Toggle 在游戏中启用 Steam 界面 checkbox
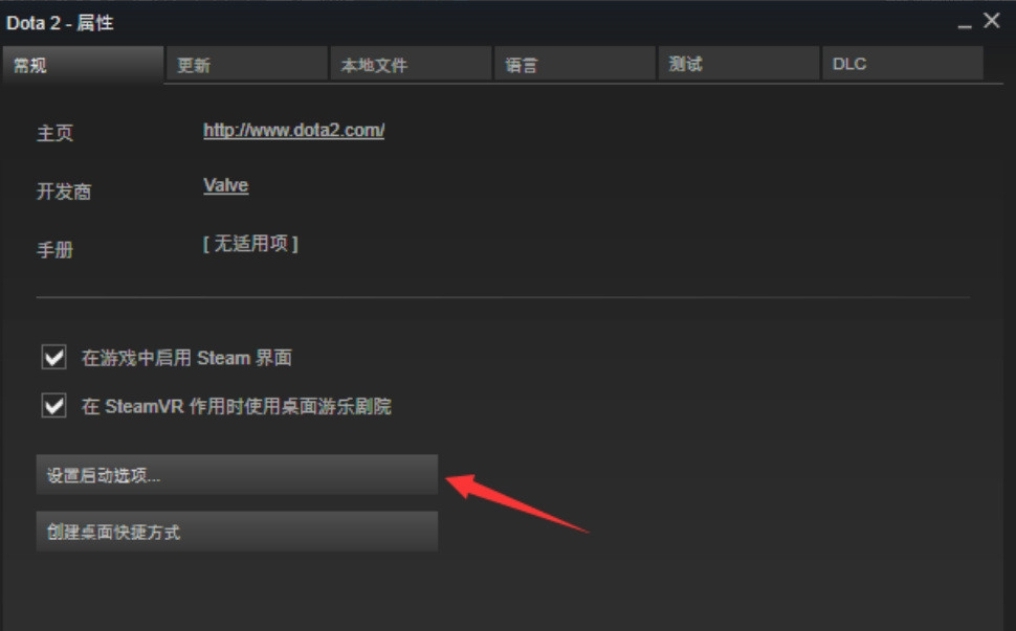 click(x=54, y=357)
